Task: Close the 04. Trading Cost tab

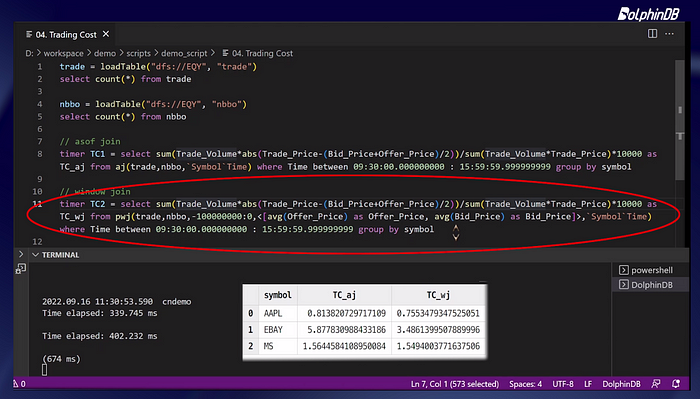Action: 106,34
